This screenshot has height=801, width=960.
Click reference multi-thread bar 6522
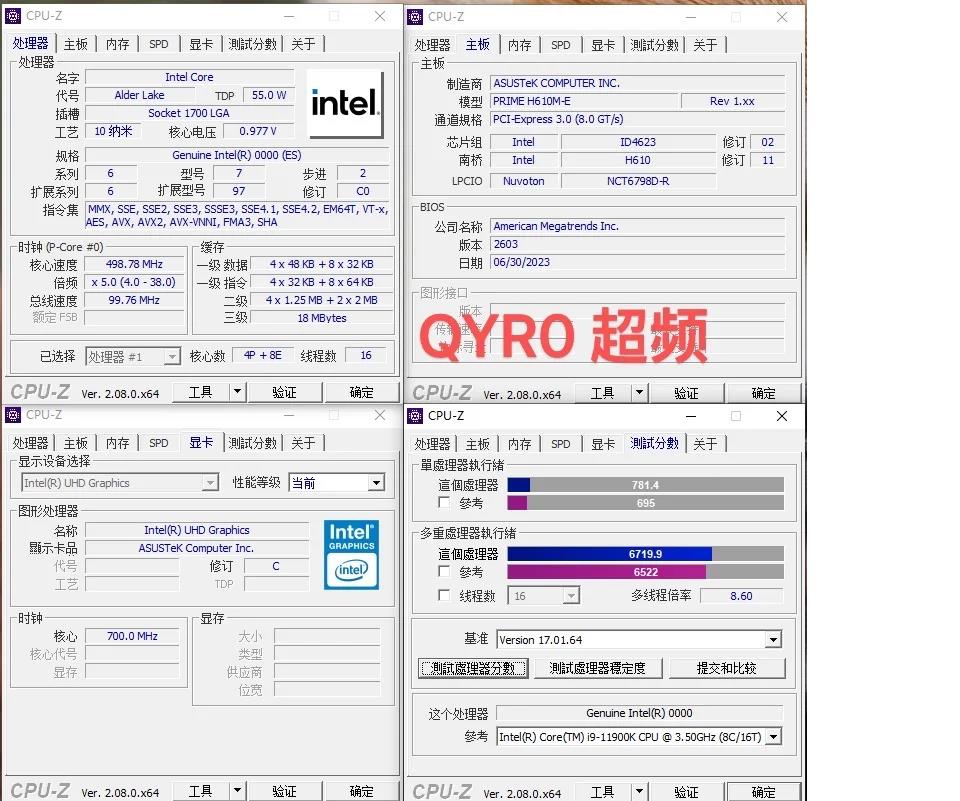click(x=645, y=572)
